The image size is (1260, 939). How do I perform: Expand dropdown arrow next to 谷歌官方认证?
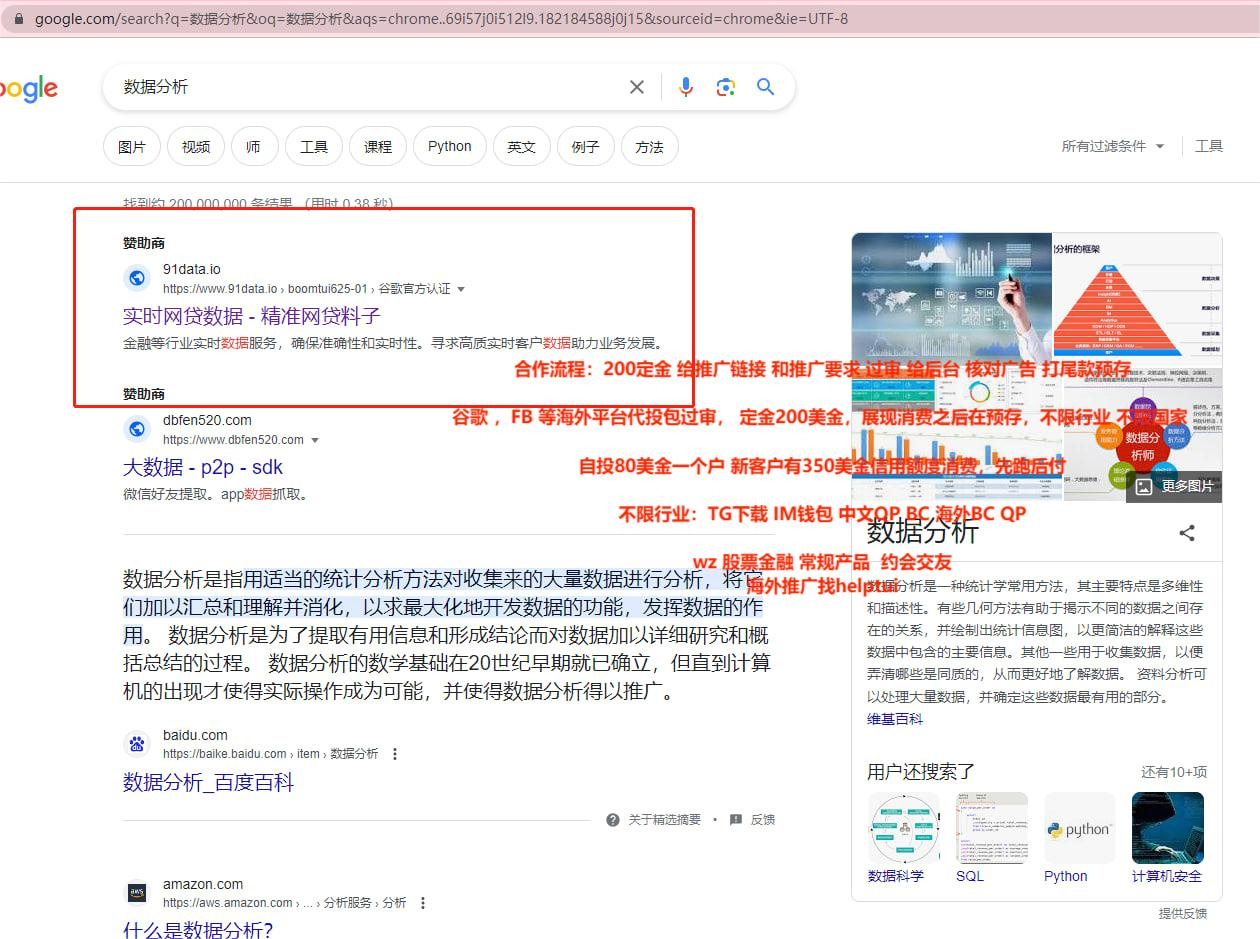[461, 290]
